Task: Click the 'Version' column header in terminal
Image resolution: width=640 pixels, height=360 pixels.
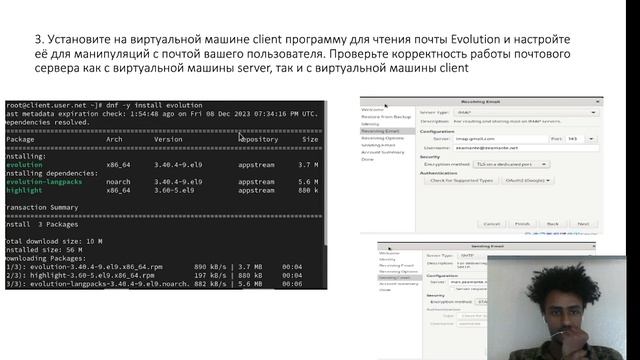Action: pos(168,140)
